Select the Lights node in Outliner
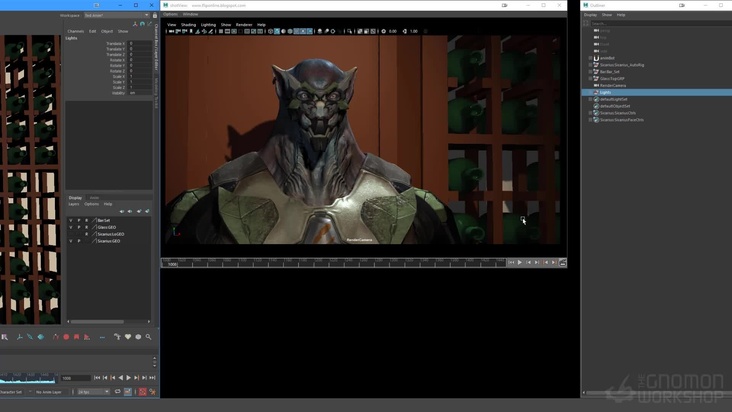Image resolution: width=732 pixels, height=412 pixels. coord(606,92)
